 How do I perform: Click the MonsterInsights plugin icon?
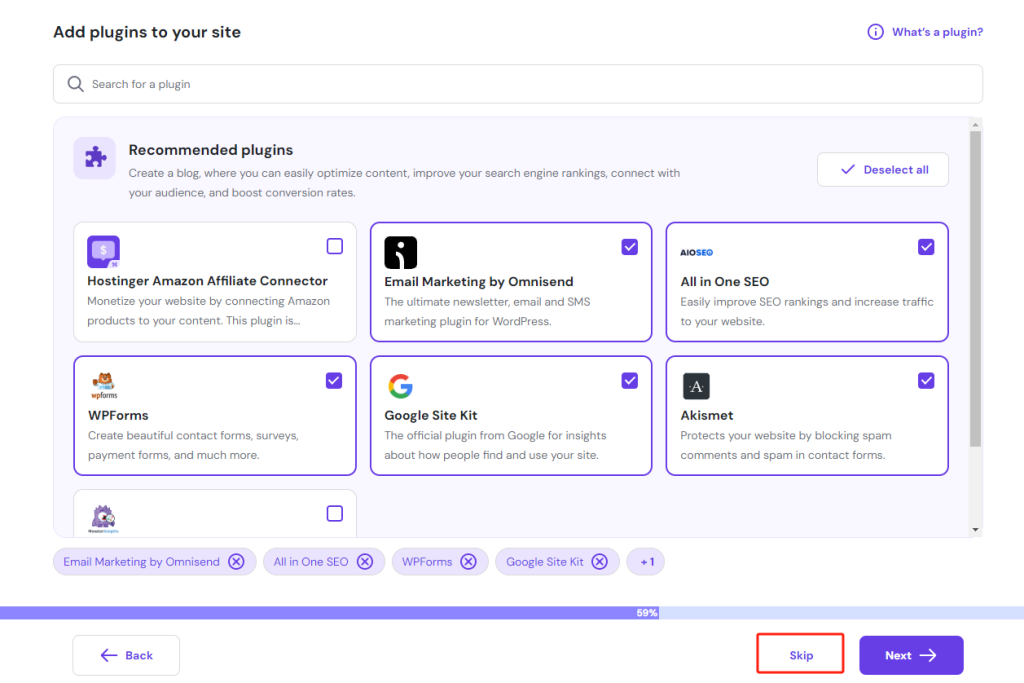(x=103, y=517)
